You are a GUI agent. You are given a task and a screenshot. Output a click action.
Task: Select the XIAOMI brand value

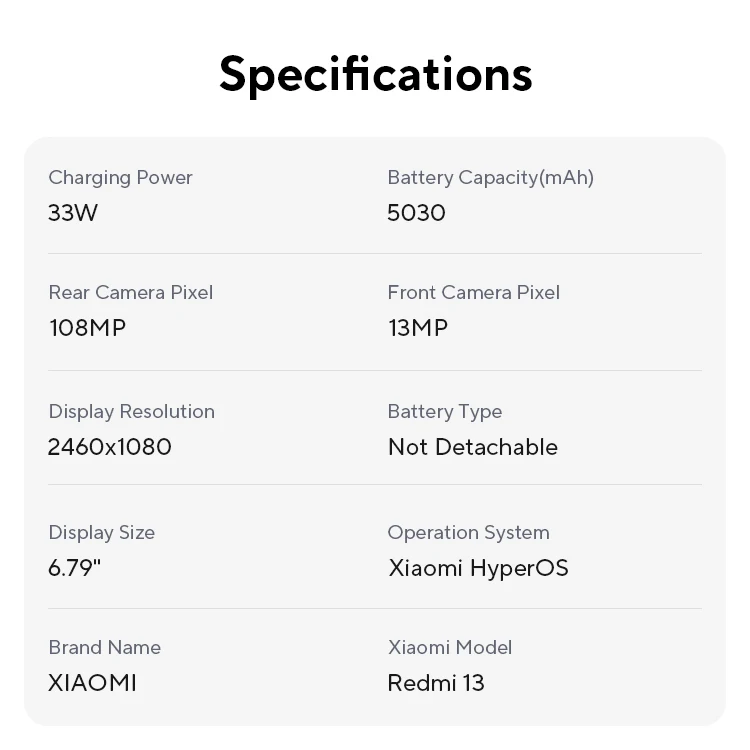click(92, 683)
